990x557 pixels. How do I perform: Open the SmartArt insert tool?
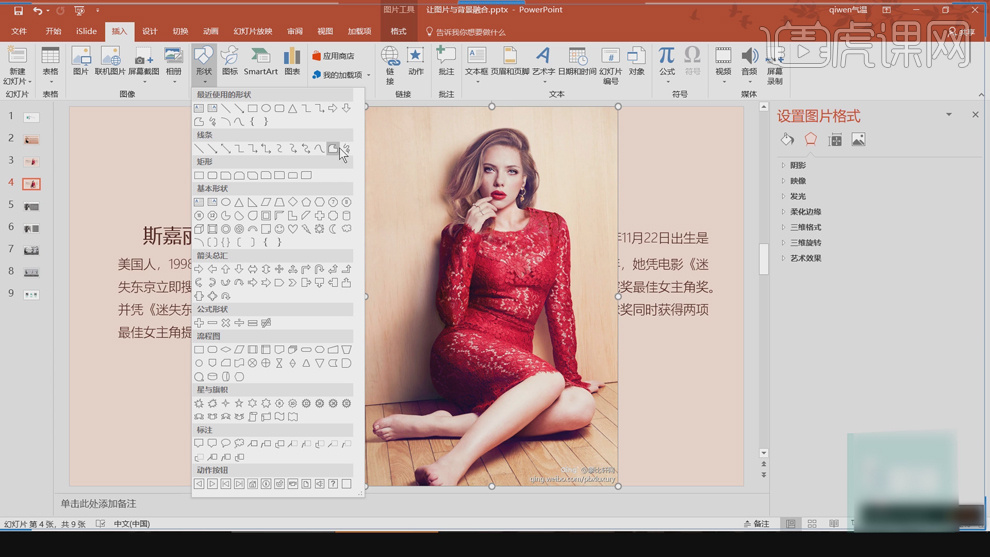(x=260, y=61)
